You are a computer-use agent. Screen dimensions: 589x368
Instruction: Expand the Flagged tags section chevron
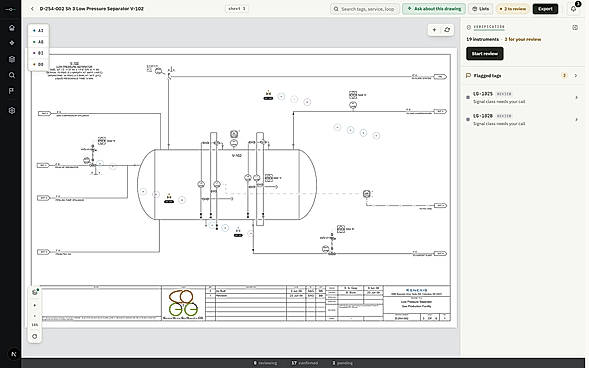[x=576, y=75]
